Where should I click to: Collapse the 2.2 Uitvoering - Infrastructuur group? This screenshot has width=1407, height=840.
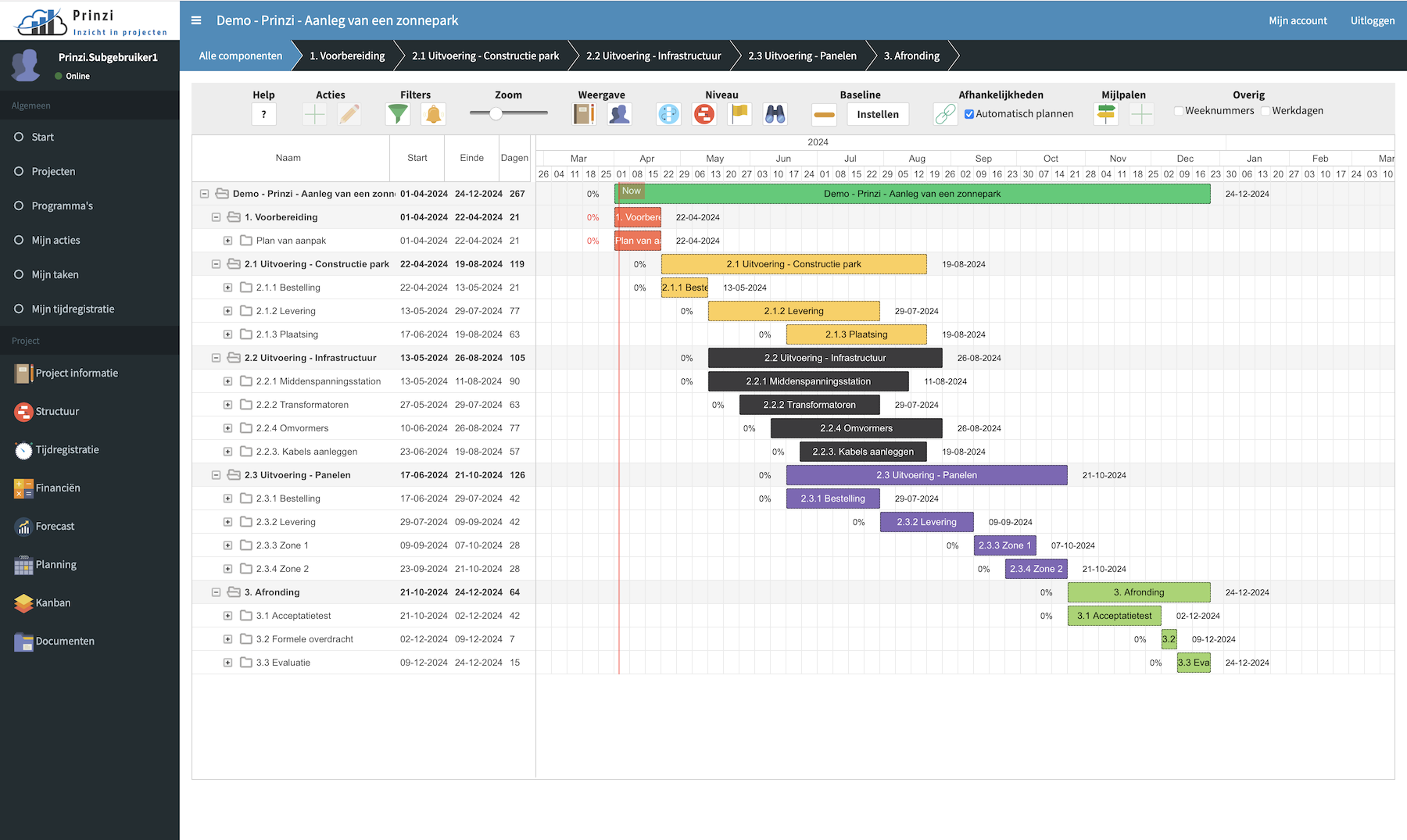216,358
